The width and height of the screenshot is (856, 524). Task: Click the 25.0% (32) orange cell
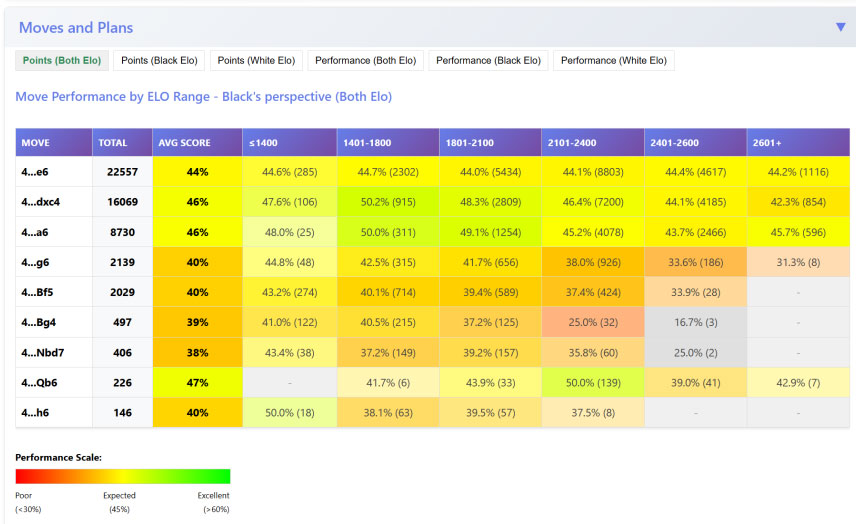pos(592,322)
